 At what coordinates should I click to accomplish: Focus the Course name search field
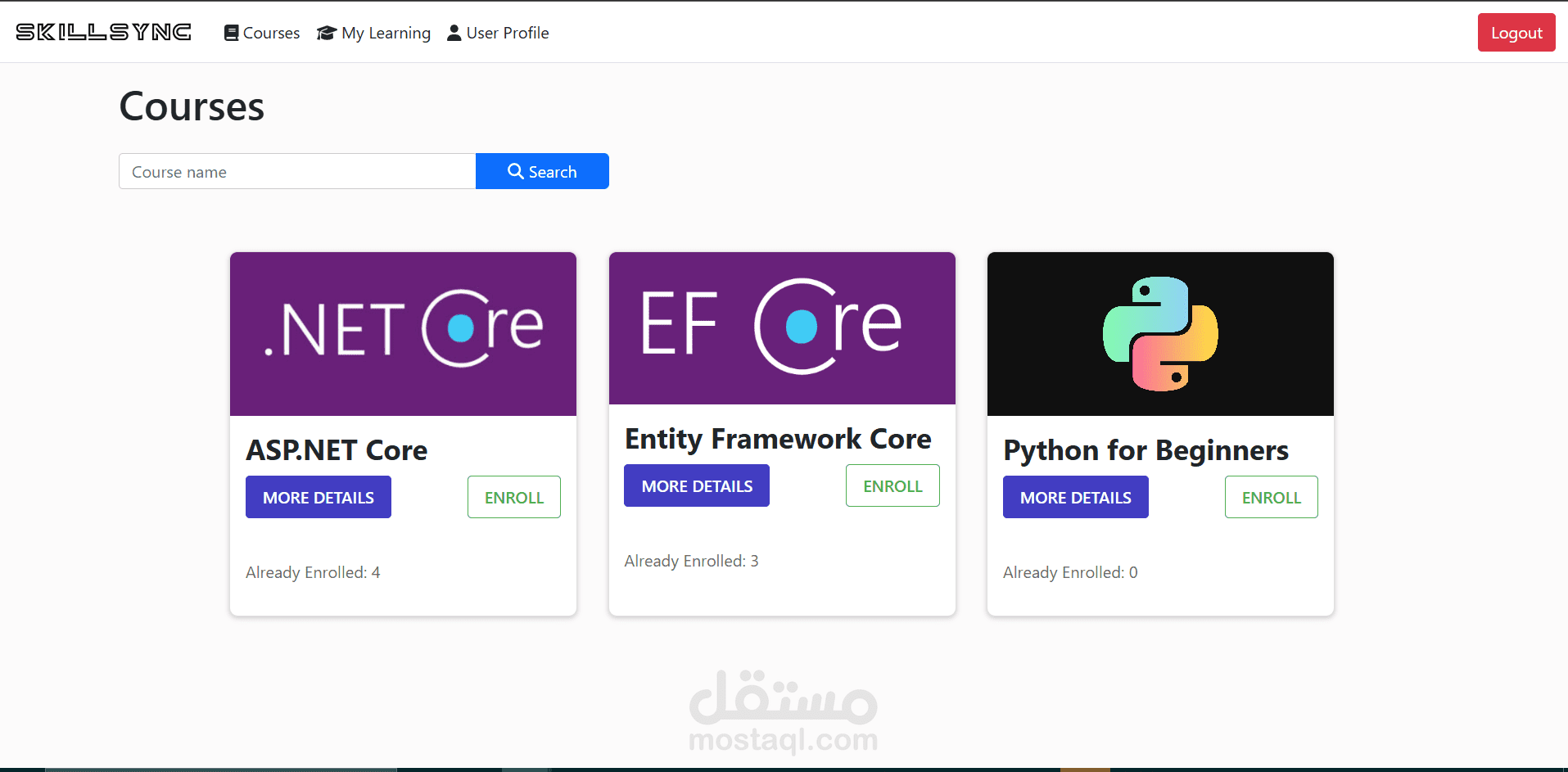[x=297, y=171]
